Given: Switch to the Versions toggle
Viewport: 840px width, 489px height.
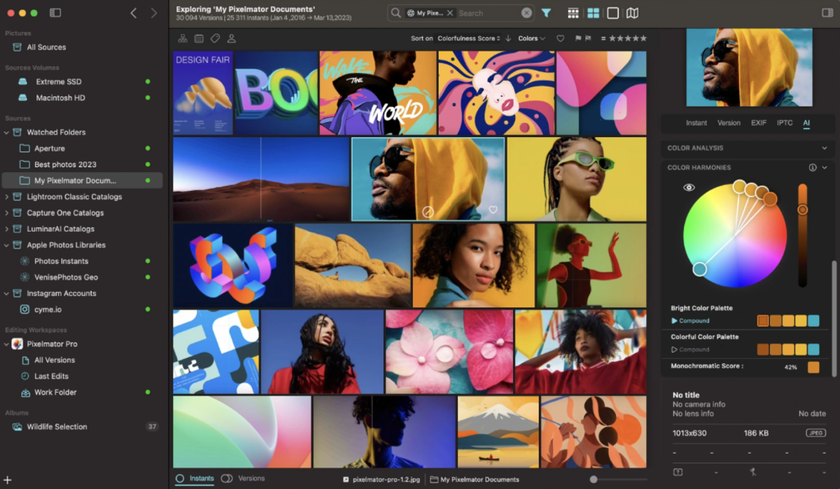Looking at the screenshot, I should click(243, 478).
